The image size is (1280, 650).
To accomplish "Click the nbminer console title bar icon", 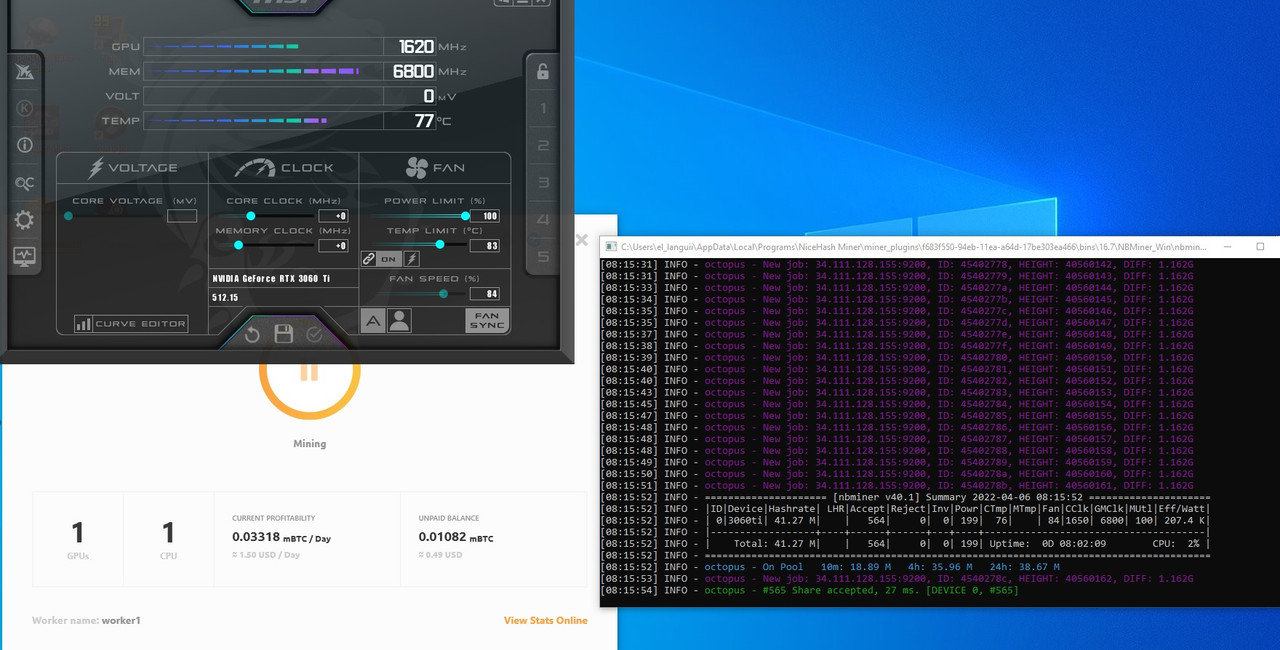I will click(x=609, y=246).
